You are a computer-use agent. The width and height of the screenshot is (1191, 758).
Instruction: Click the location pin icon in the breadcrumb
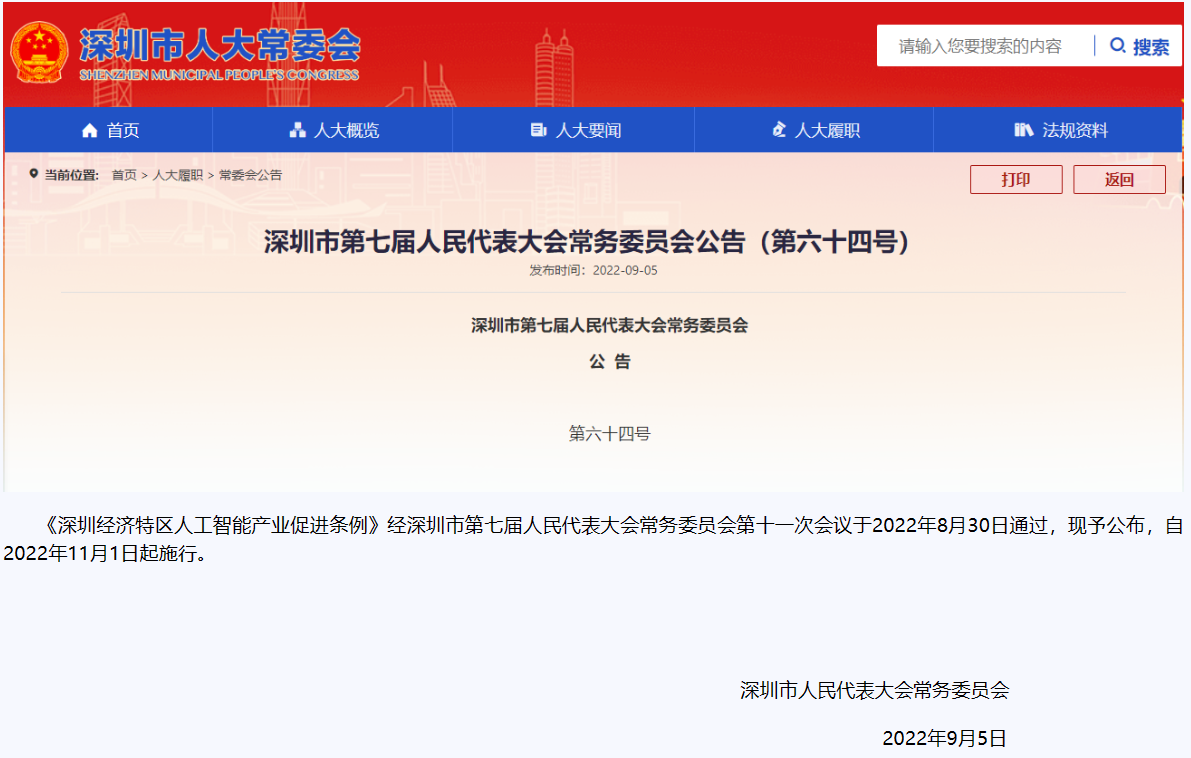tap(33, 174)
